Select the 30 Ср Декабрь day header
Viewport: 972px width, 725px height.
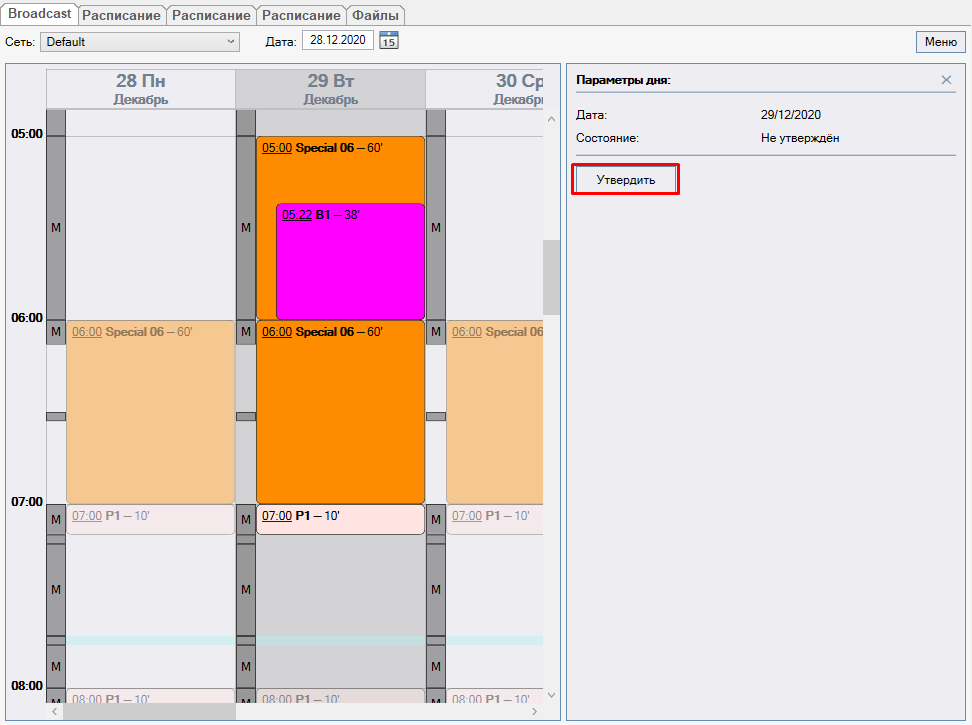(x=485, y=89)
